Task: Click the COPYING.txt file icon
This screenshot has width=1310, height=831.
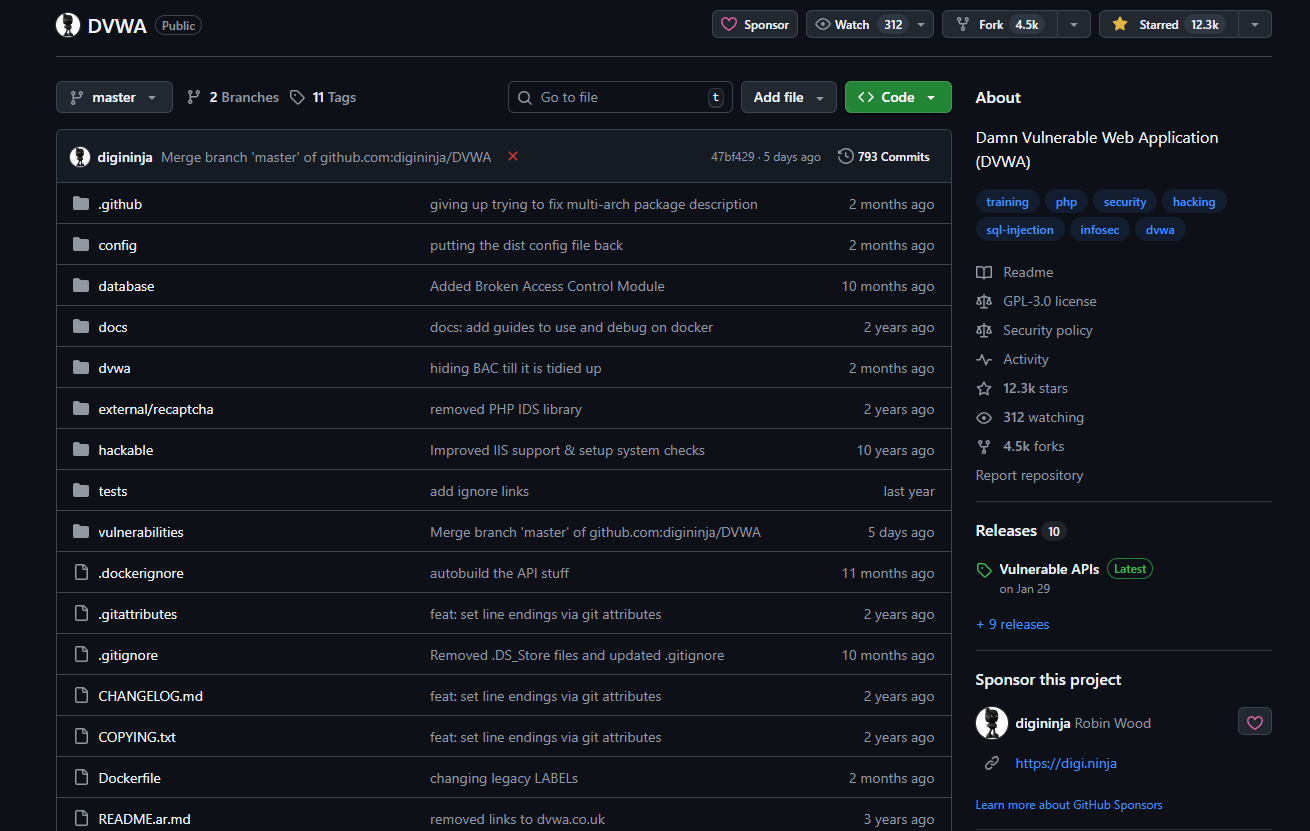Action: click(81, 737)
